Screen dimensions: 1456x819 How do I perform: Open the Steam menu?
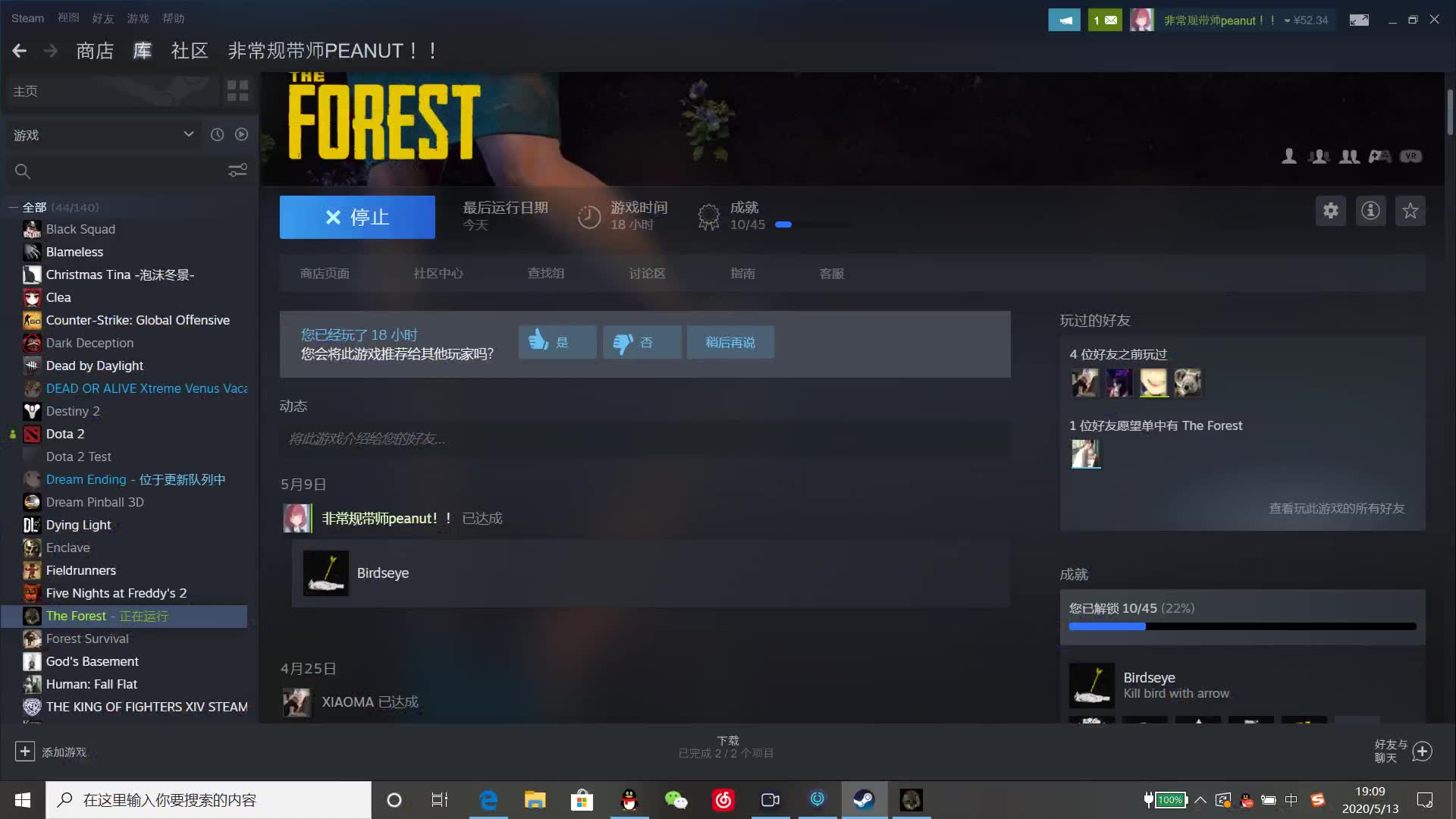tap(27, 18)
